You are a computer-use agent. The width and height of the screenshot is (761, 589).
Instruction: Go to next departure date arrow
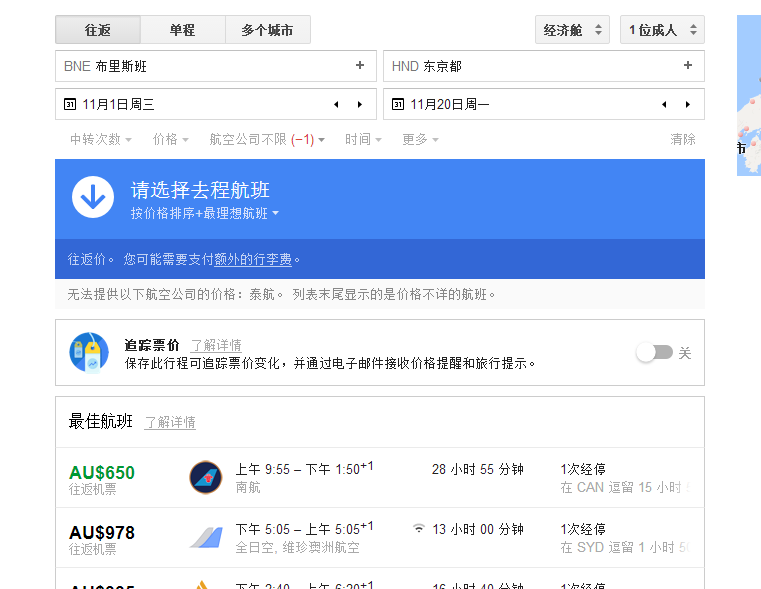point(360,104)
